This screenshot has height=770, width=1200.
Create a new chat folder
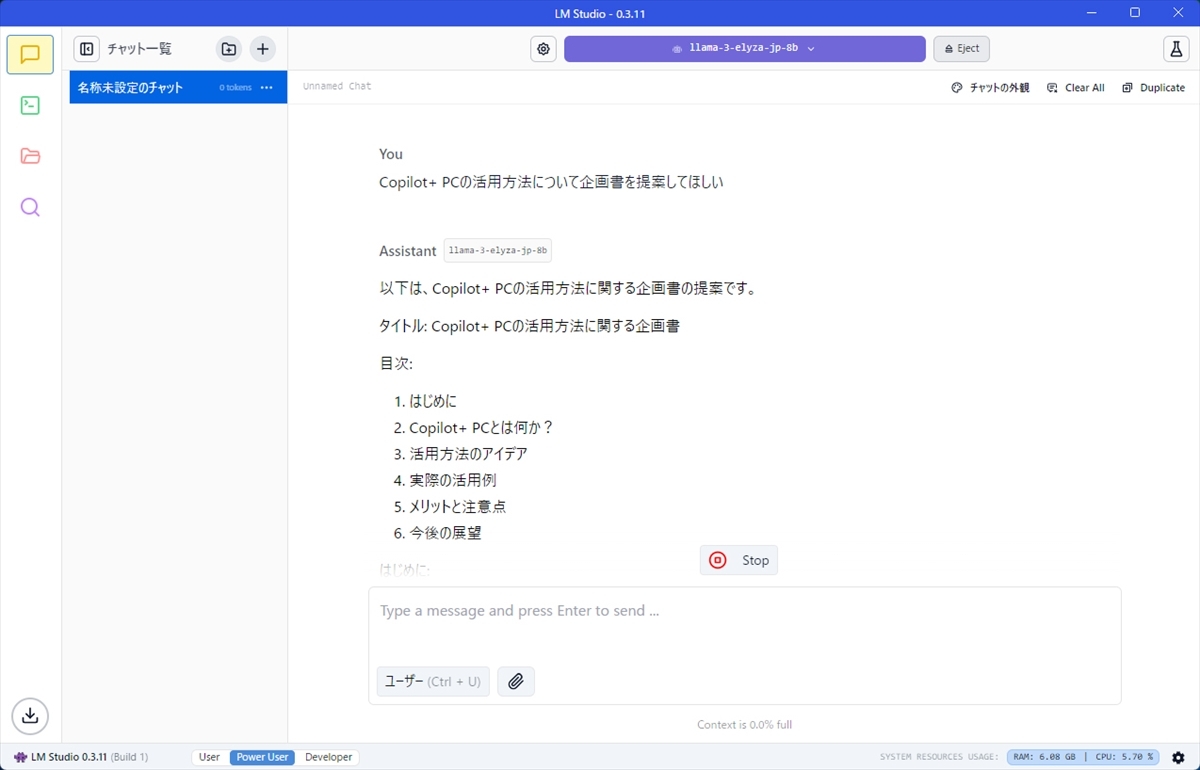229,49
